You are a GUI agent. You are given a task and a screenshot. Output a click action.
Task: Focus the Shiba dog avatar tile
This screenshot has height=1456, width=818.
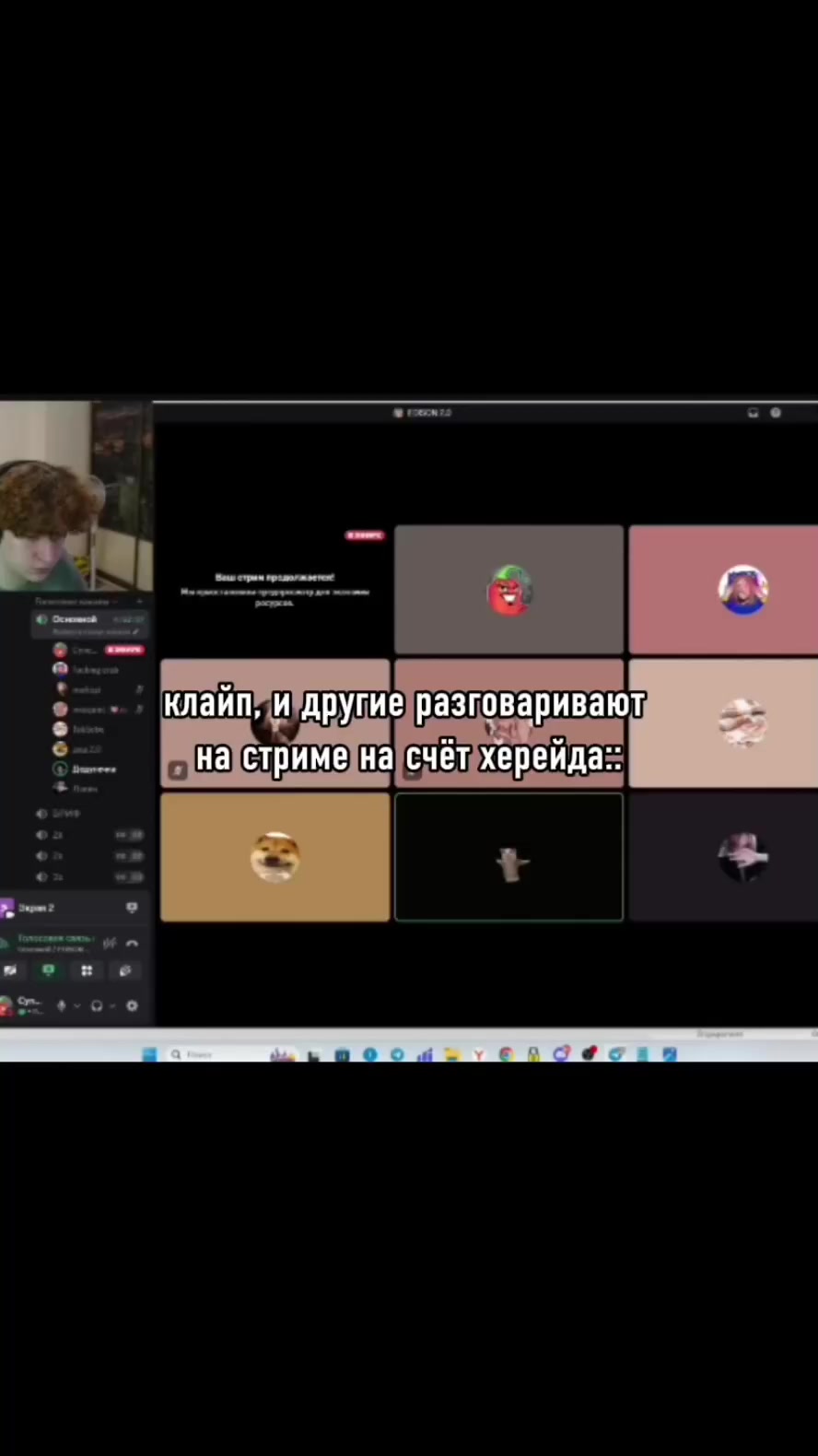[x=275, y=857]
